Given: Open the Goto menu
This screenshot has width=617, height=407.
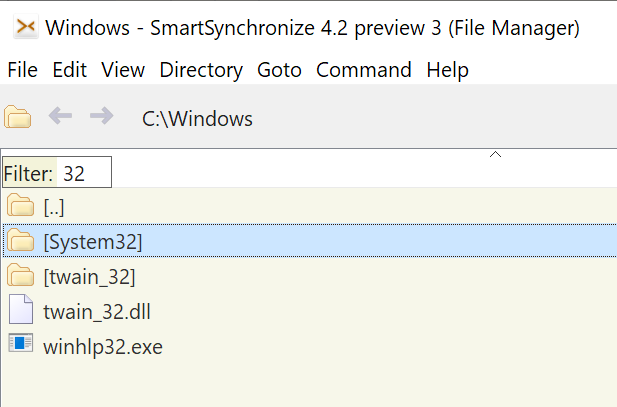Looking at the screenshot, I should pyautogui.click(x=279, y=70).
